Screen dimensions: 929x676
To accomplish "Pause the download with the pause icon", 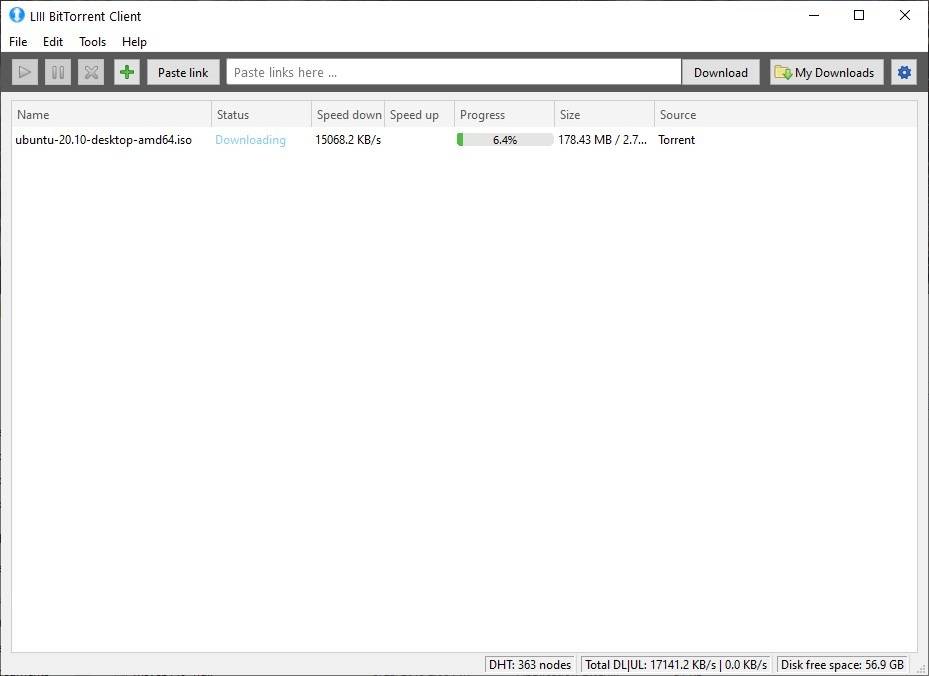I will pyautogui.click(x=57, y=71).
